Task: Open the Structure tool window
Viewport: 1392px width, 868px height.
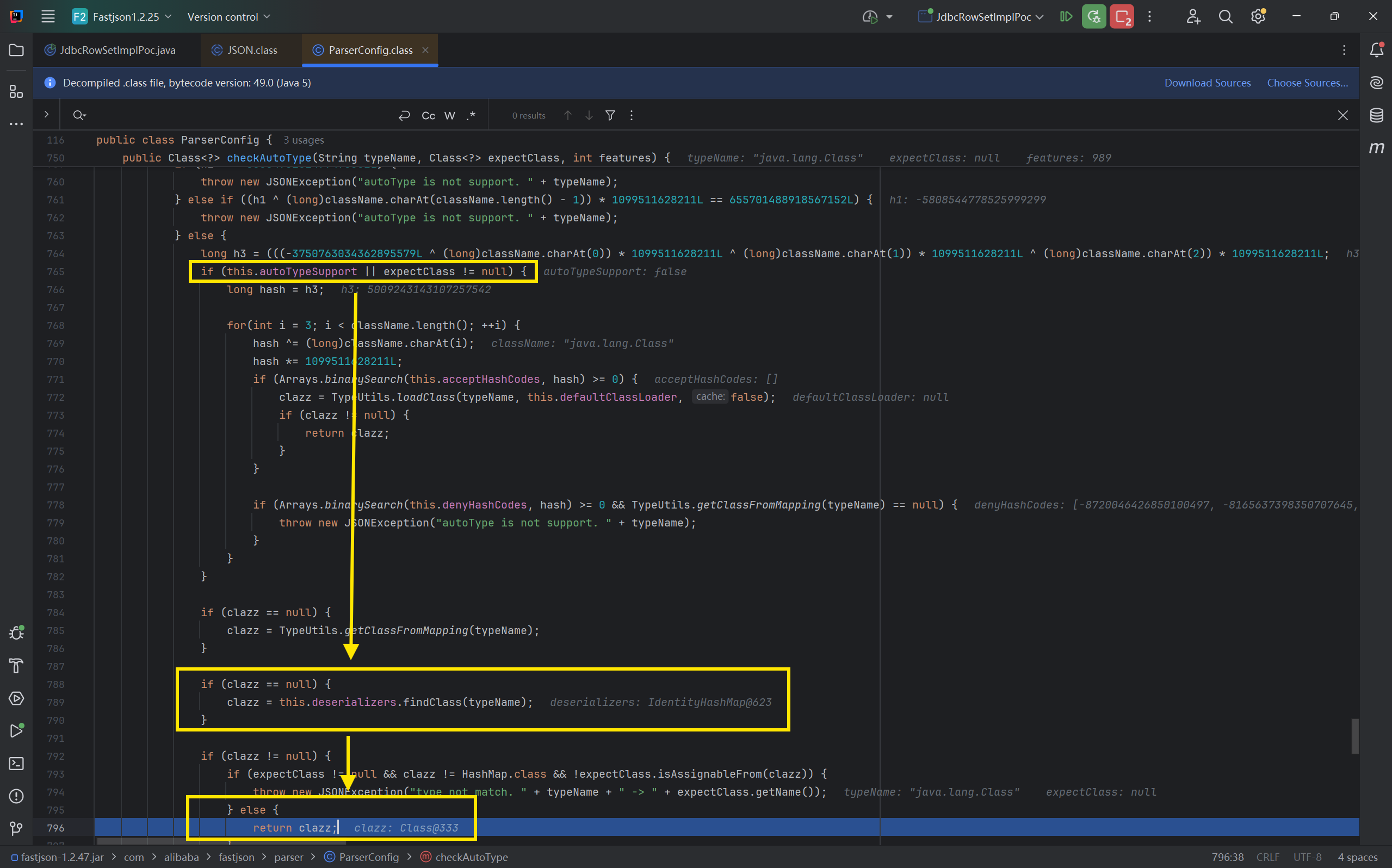Action: tap(17, 92)
